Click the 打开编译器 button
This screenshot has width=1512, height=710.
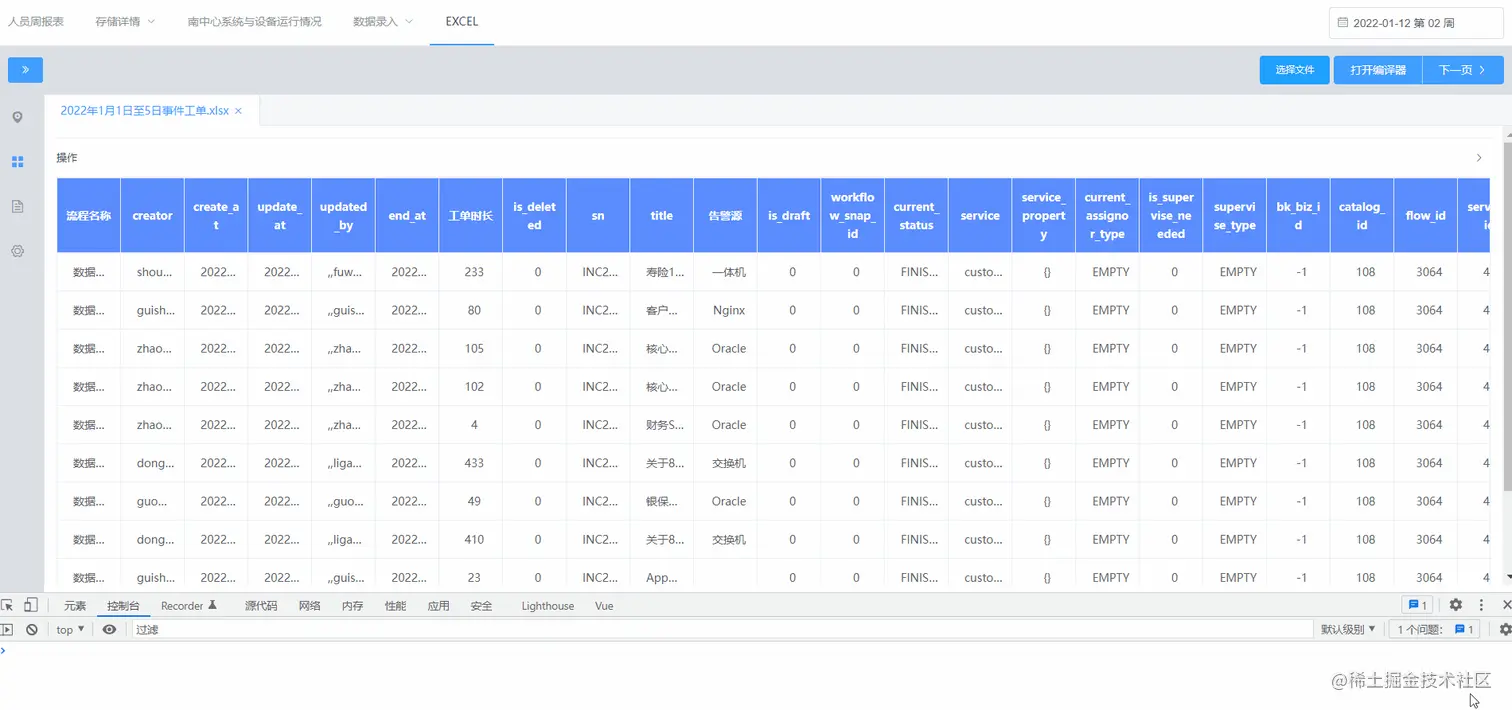tap(1378, 70)
